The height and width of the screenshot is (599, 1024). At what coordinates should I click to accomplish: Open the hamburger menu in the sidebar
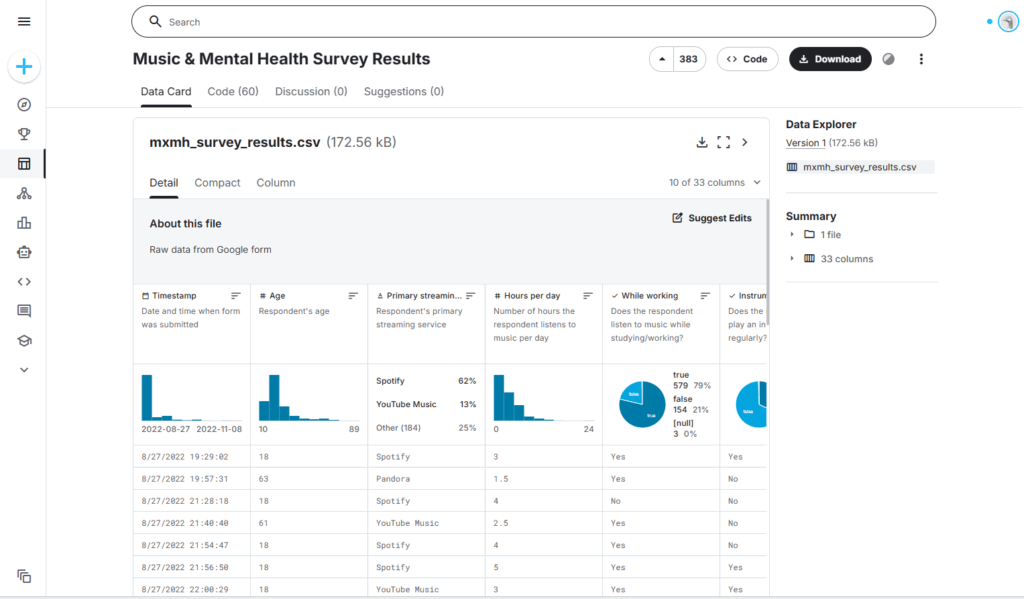[x=24, y=21]
